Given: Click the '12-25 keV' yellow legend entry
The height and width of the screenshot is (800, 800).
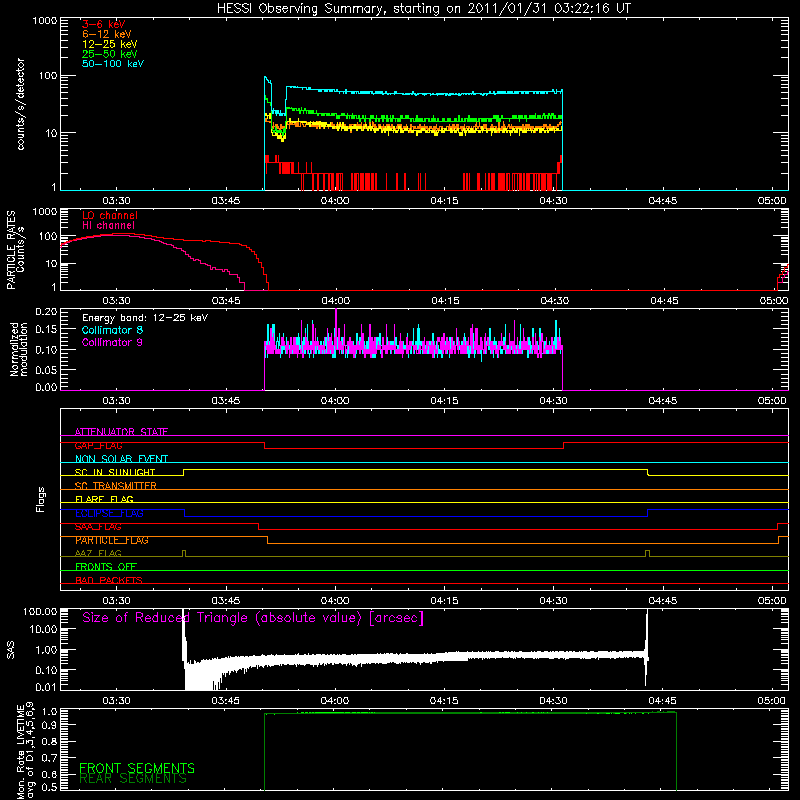Looking at the screenshot, I should (110, 44).
